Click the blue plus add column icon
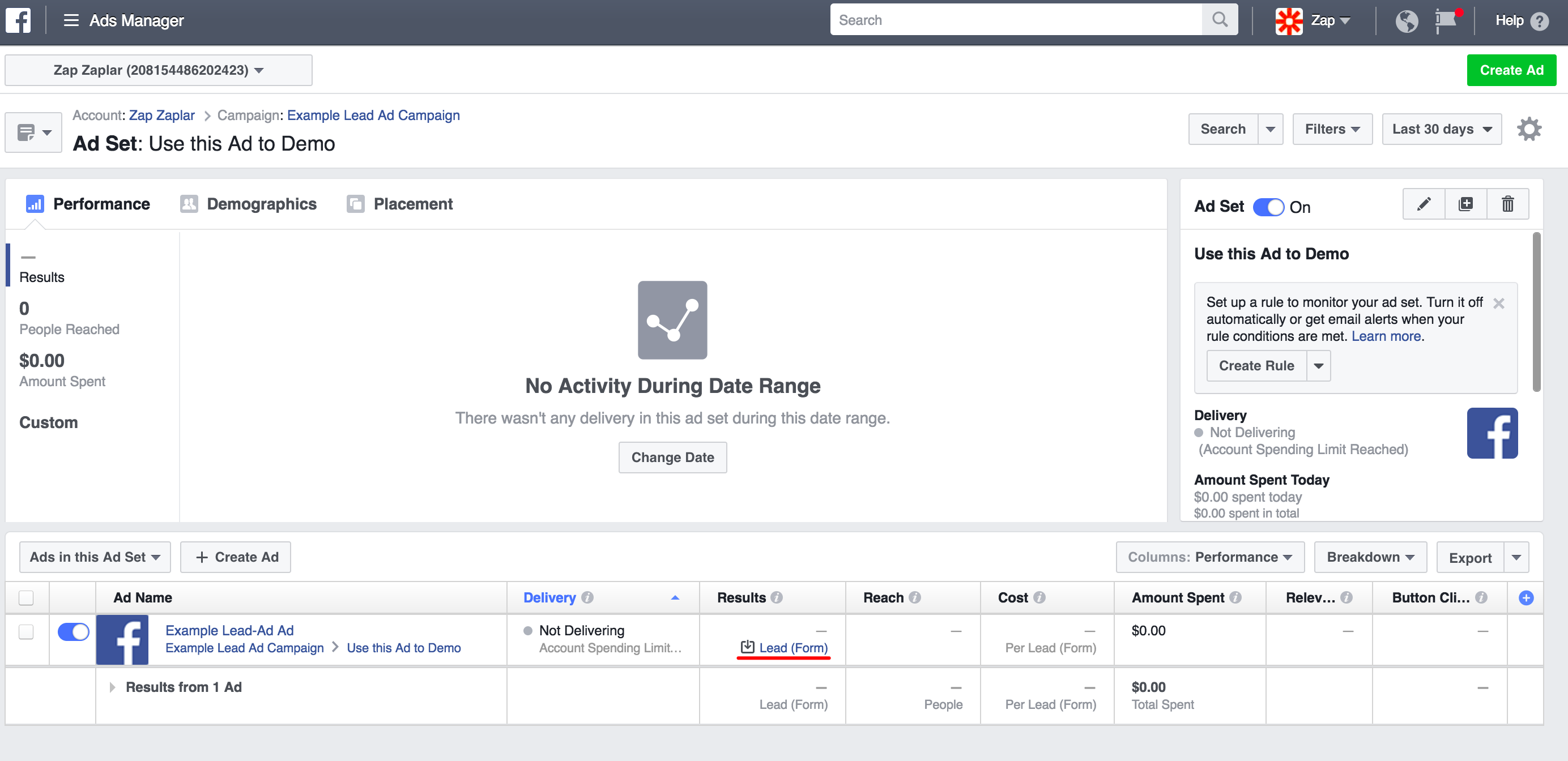This screenshot has width=1568, height=761. [x=1526, y=598]
